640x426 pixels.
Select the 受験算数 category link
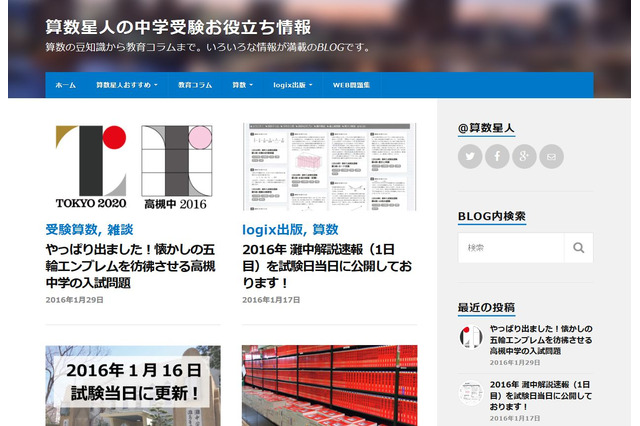tap(71, 229)
